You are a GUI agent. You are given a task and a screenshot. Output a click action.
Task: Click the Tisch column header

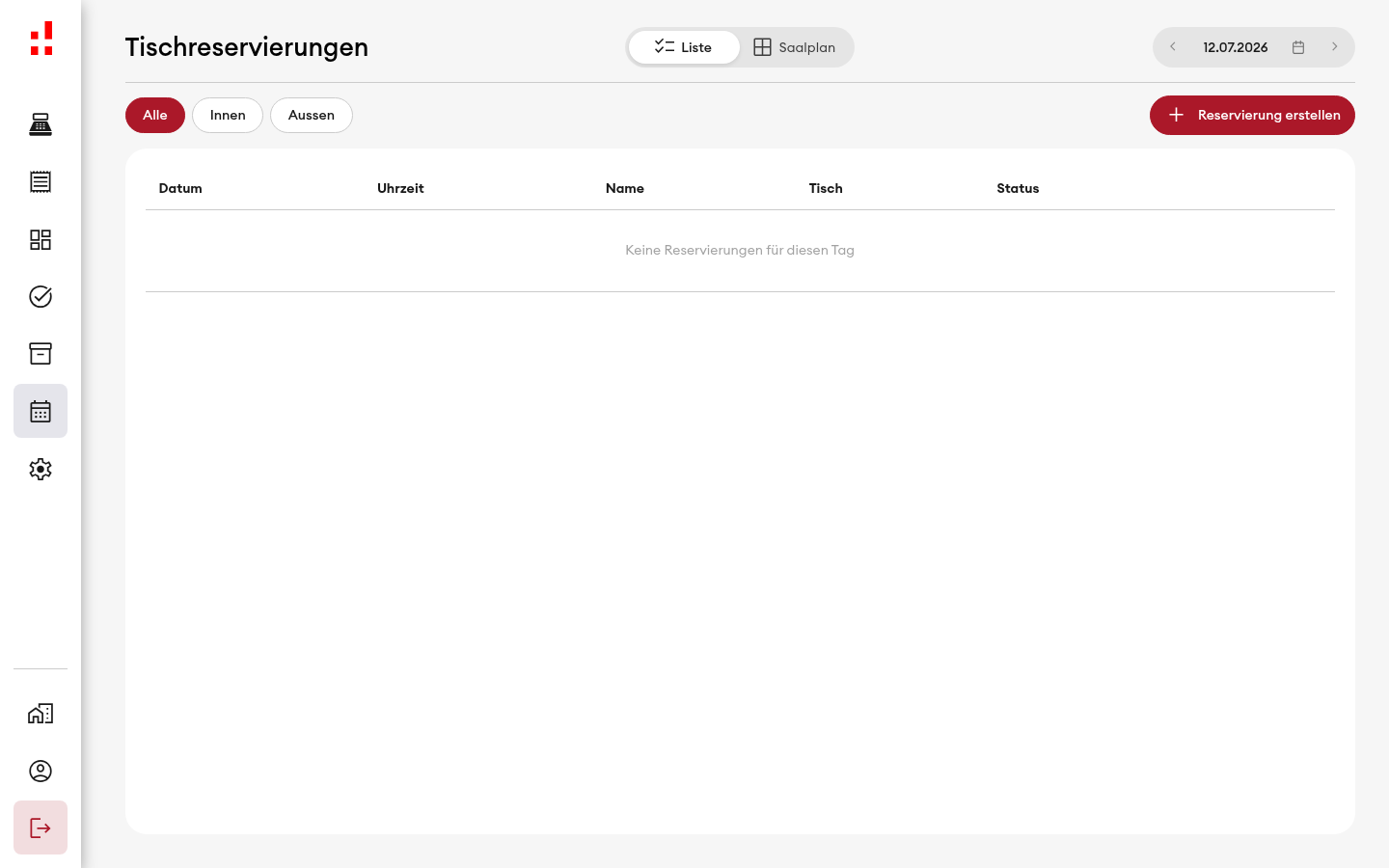coord(826,188)
